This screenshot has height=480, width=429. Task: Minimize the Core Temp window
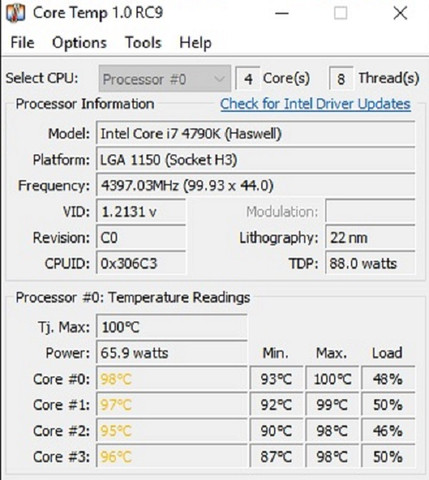coord(282,13)
